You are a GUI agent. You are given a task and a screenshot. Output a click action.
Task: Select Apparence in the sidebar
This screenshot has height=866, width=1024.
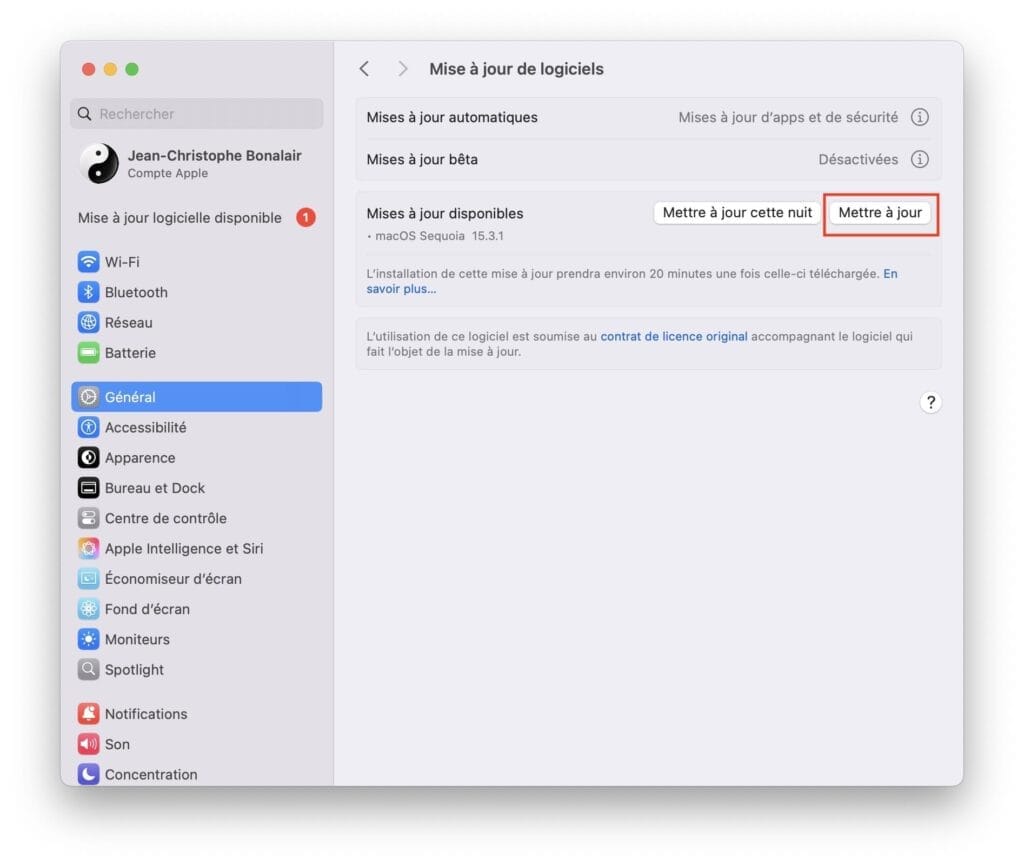click(89, 457)
